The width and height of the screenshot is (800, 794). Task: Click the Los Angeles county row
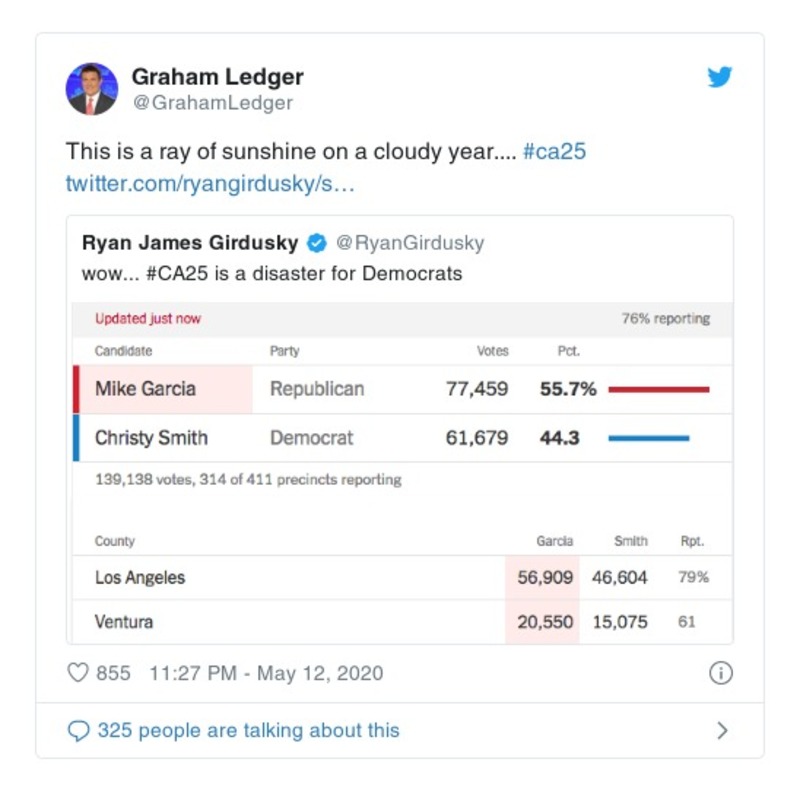coord(140,578)
